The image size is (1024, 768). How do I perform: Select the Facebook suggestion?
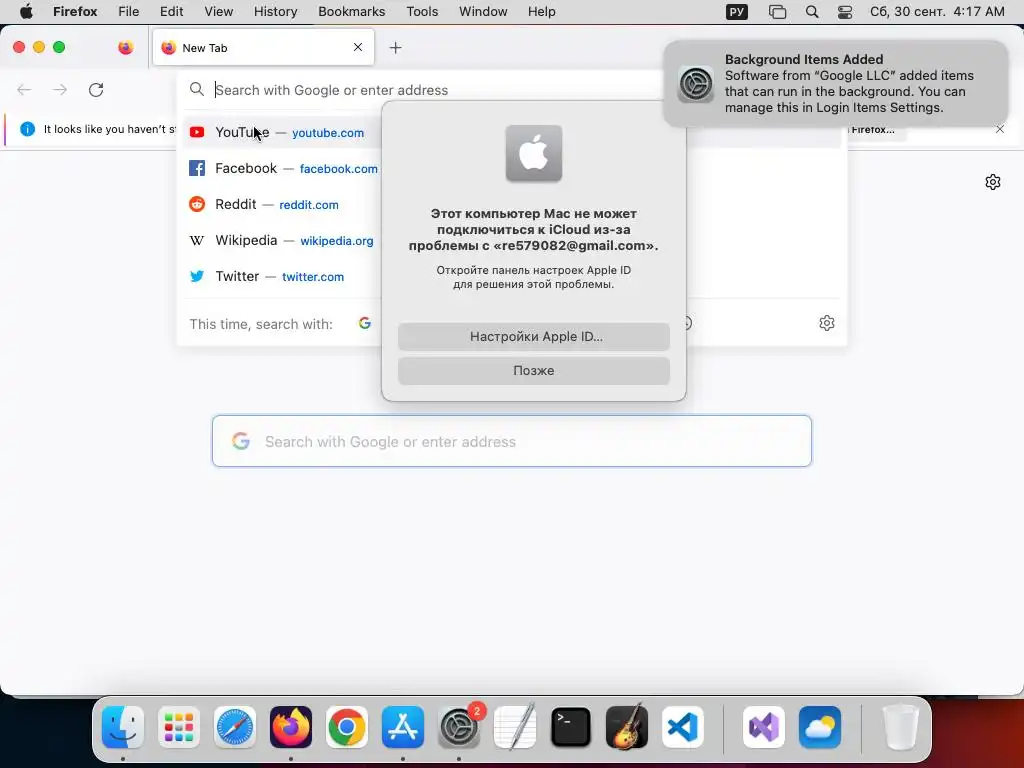(282, 168)
